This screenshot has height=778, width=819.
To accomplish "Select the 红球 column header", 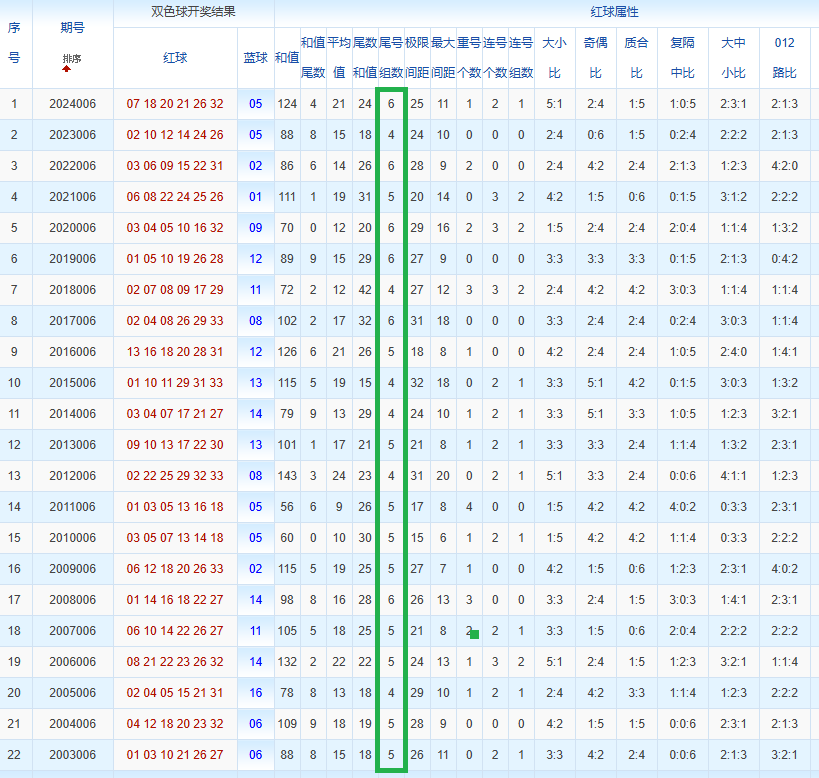I will 175,58.
